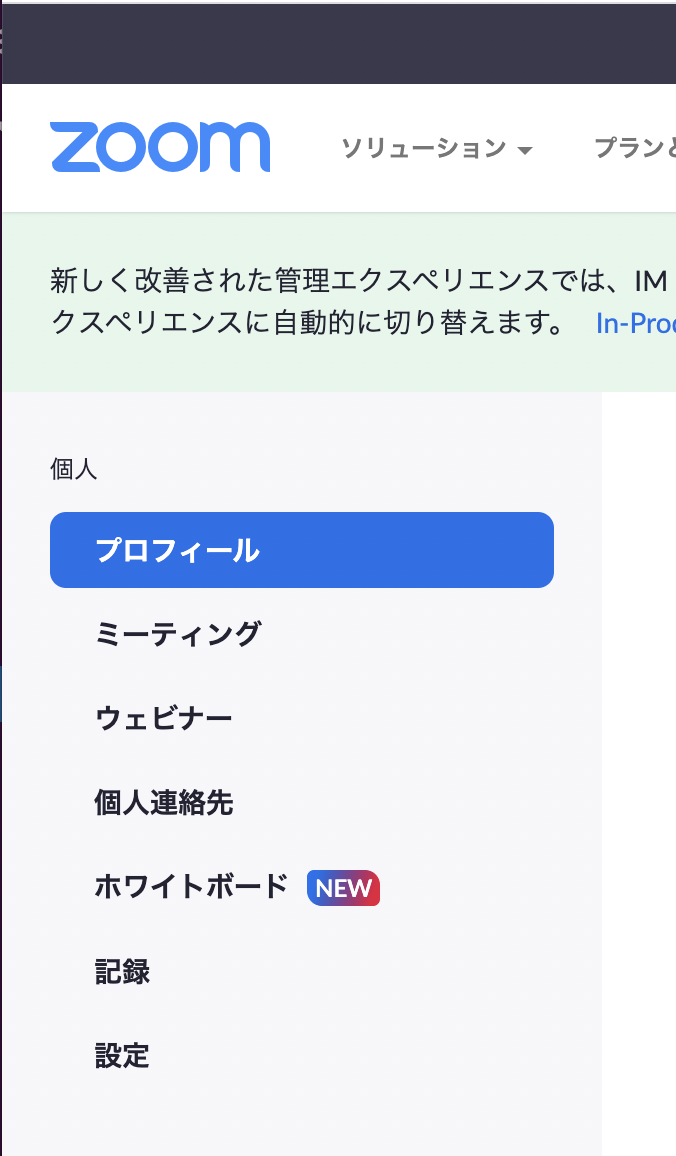Open 個人連絡先 from the sidebar
The image size is (676, 1156).
[x=162, y=803]
